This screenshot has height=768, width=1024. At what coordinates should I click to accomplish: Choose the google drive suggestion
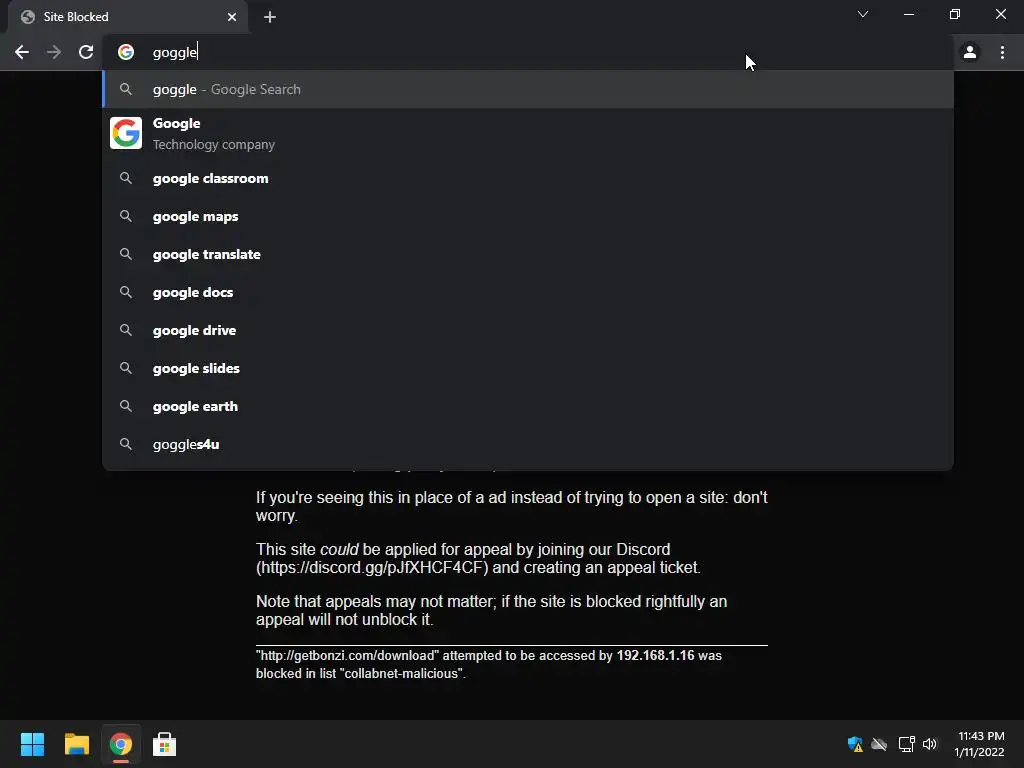(x=528, y=330)
